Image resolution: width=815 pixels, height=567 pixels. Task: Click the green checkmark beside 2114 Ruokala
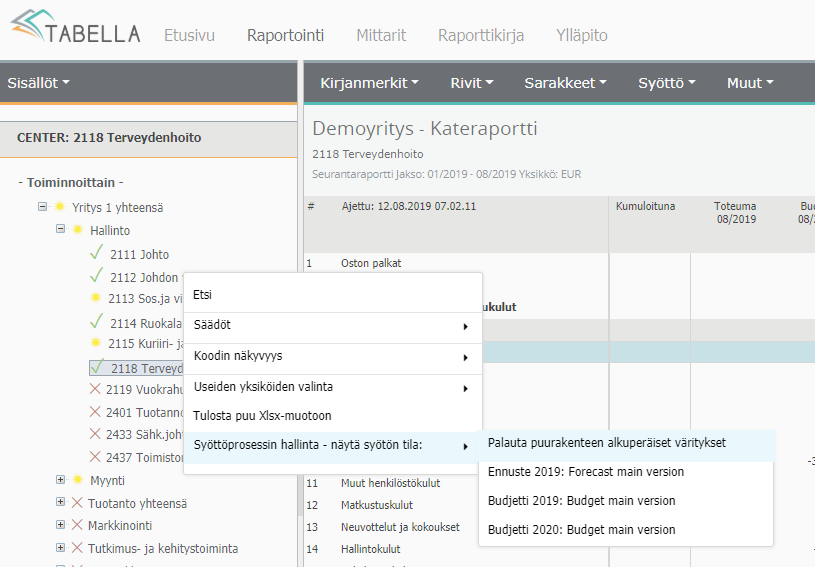(x=97, y=322)
